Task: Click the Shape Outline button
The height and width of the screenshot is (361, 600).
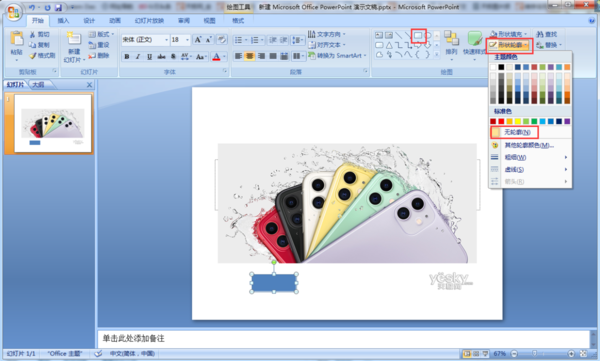Action: coord(509,45)
